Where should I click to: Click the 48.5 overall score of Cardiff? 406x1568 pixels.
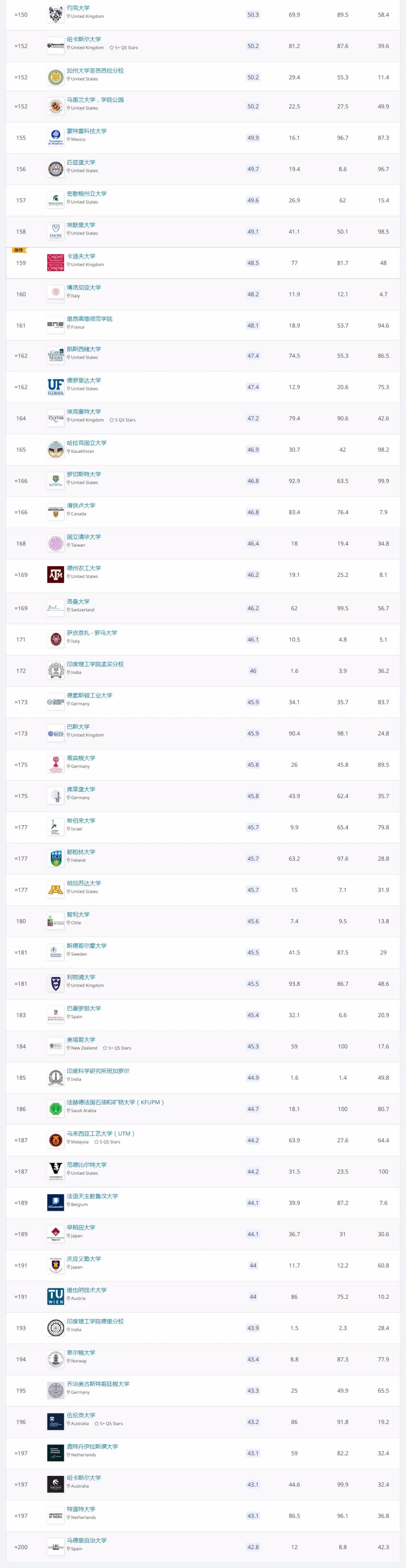(253, 263)
